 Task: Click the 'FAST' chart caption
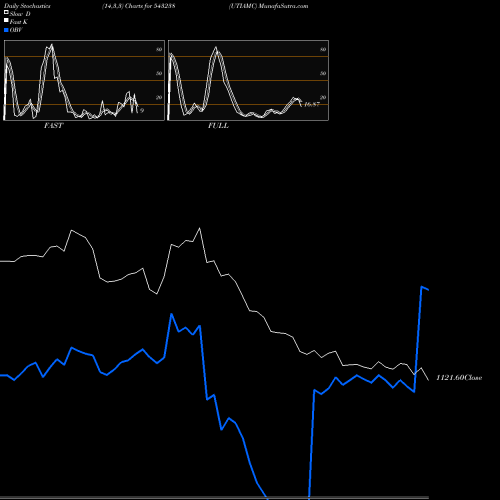(x=53, y=126)
